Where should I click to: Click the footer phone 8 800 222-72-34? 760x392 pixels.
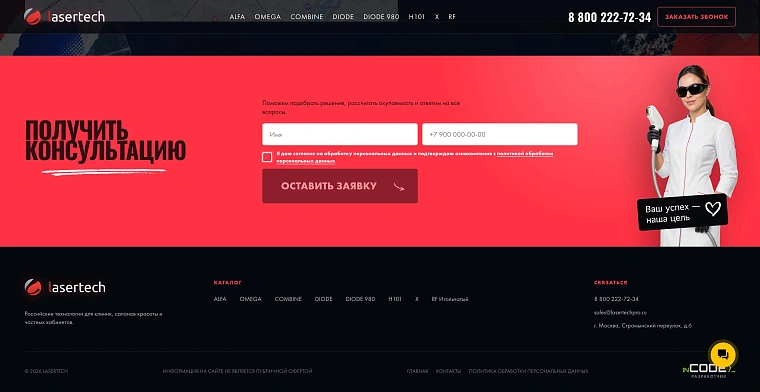(x=616, y=299)
